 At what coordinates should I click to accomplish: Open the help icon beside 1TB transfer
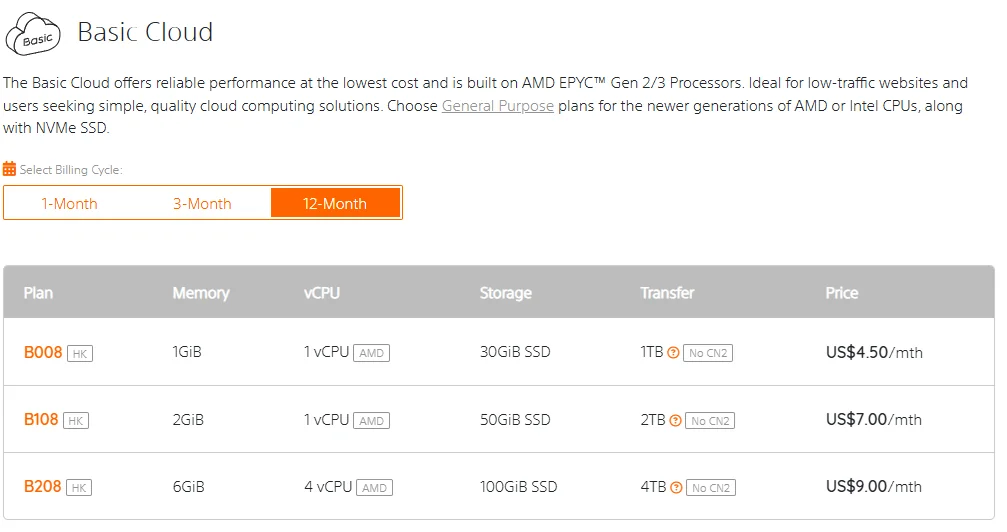pos(673,353)
